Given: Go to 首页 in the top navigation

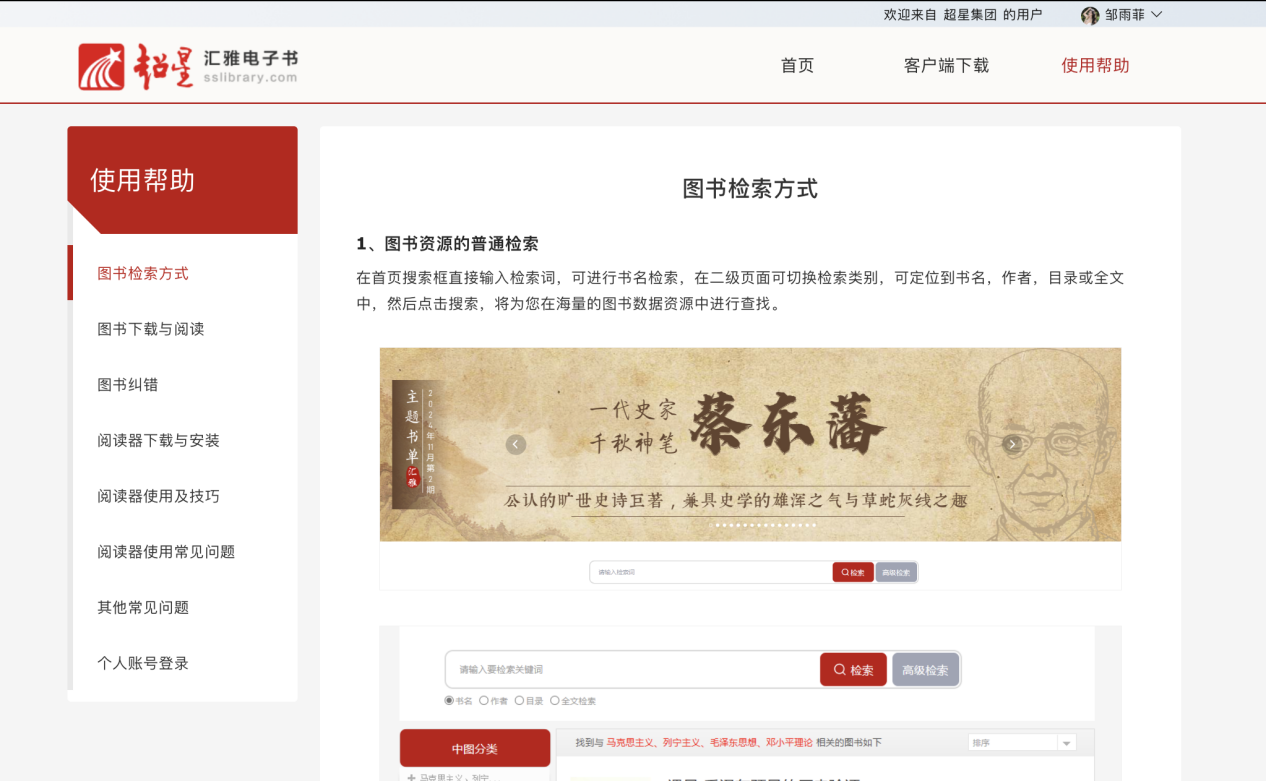Looking at the screenshot, I should coord(797,66).
